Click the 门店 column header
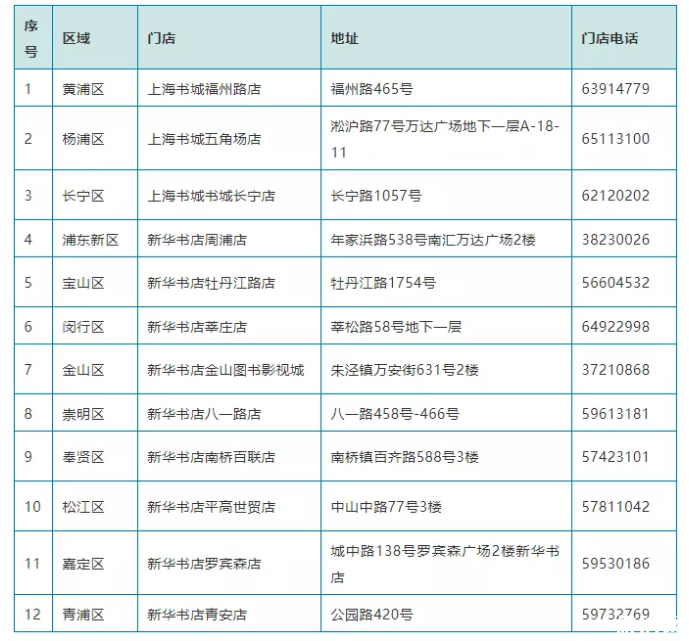The width and height of the screenshot is (689, 641). [x=229, y=38]
